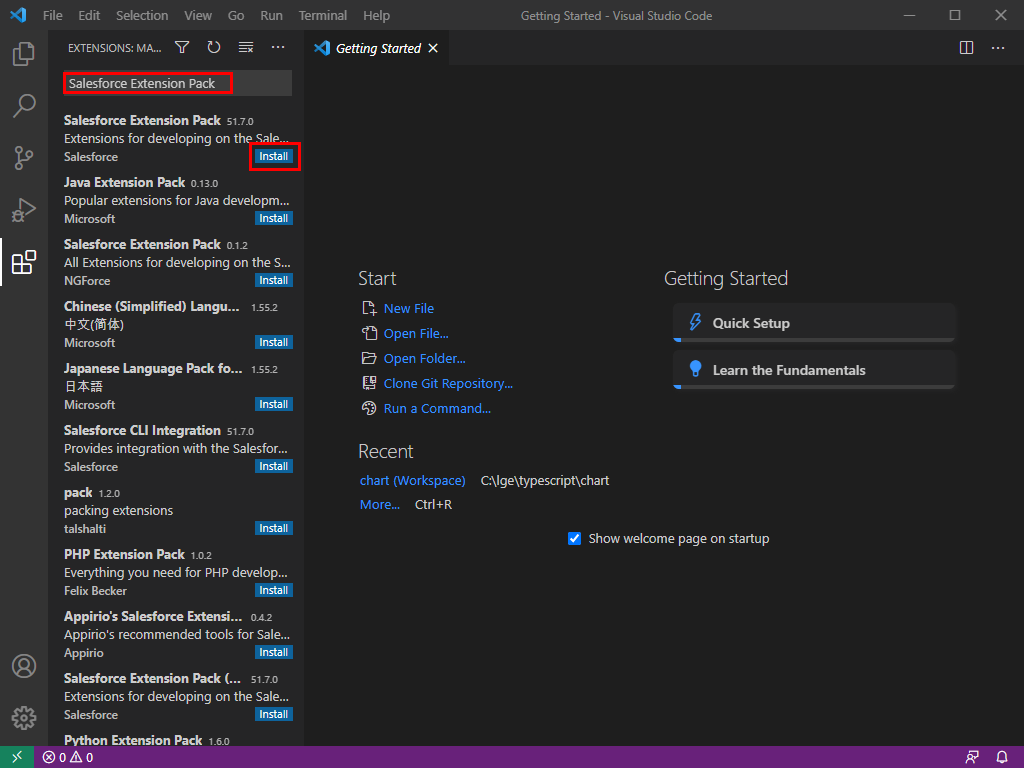Install PHP Extension Pack
The width and height of the screenshot is (1024, 768).
[x=274, y=590]
